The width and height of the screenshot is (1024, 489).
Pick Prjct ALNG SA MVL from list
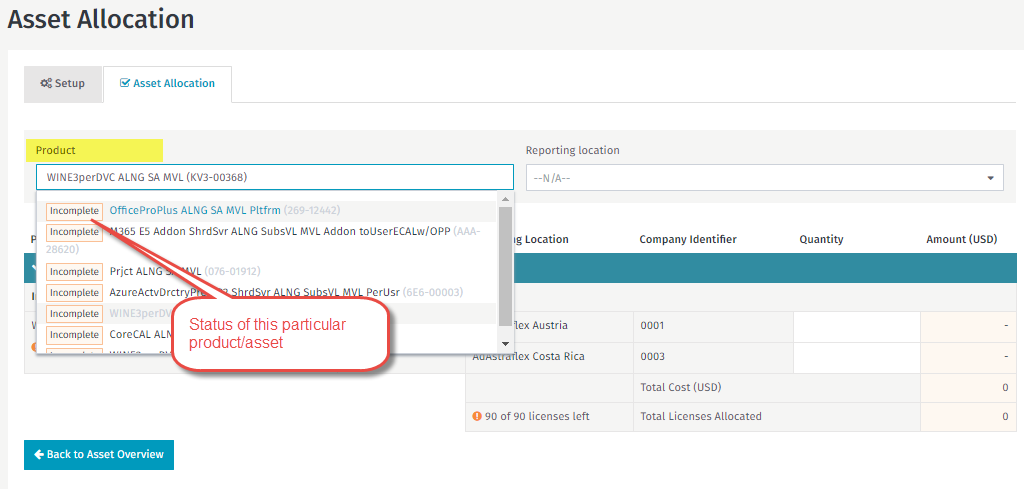pos(156,271)
